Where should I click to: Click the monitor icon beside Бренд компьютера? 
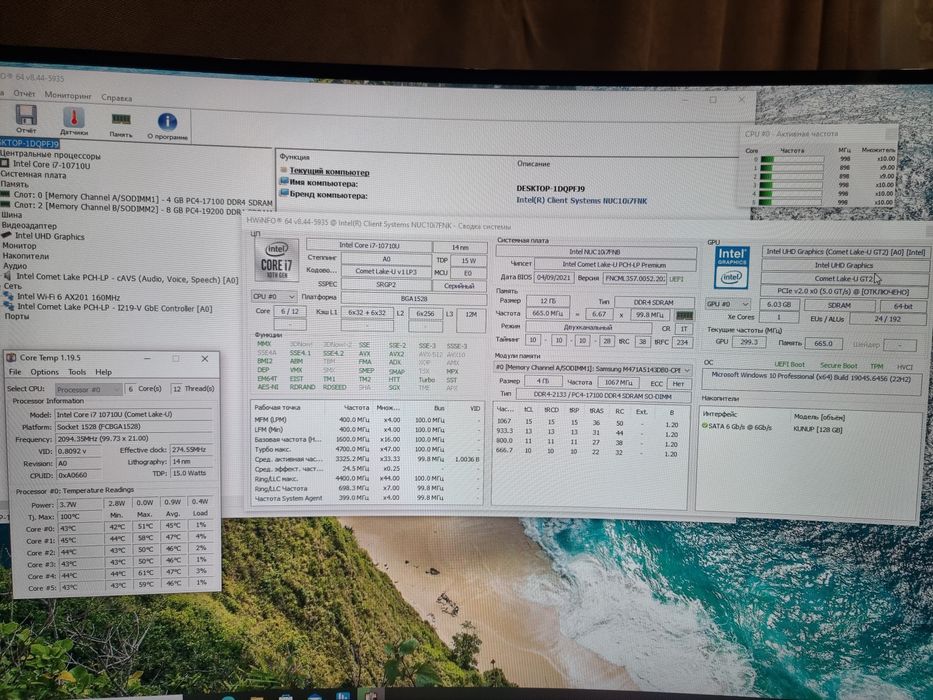click(284, 193)
